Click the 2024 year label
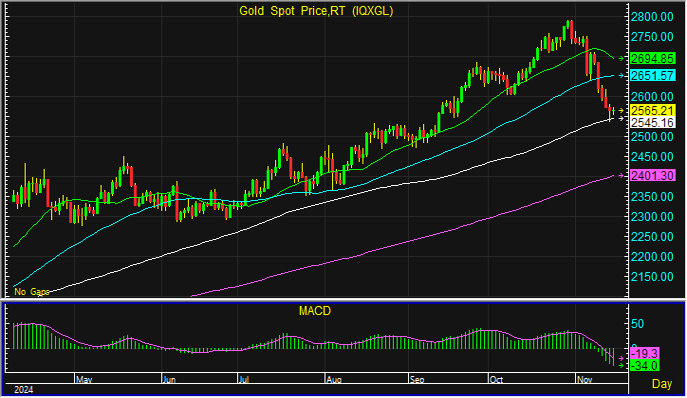The width and height of the screenshot is (687, 398). [x=24, y=390]
